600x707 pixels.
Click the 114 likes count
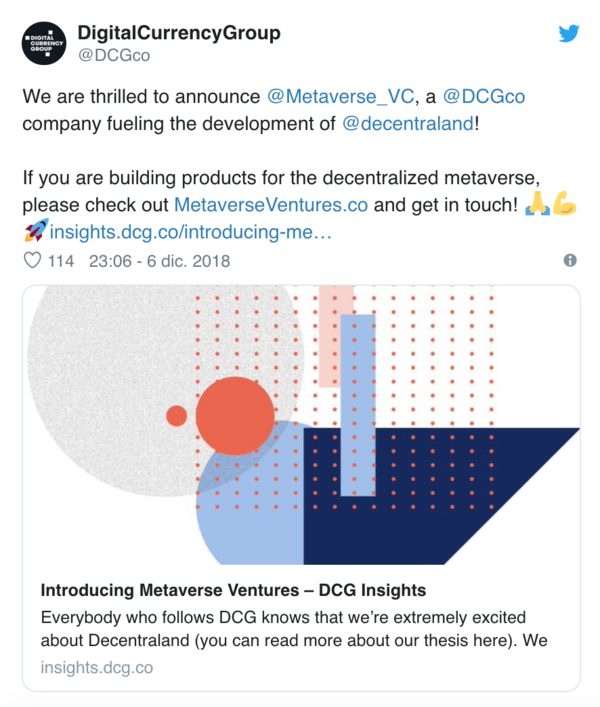pyautogui.click(x=61, y=261)
